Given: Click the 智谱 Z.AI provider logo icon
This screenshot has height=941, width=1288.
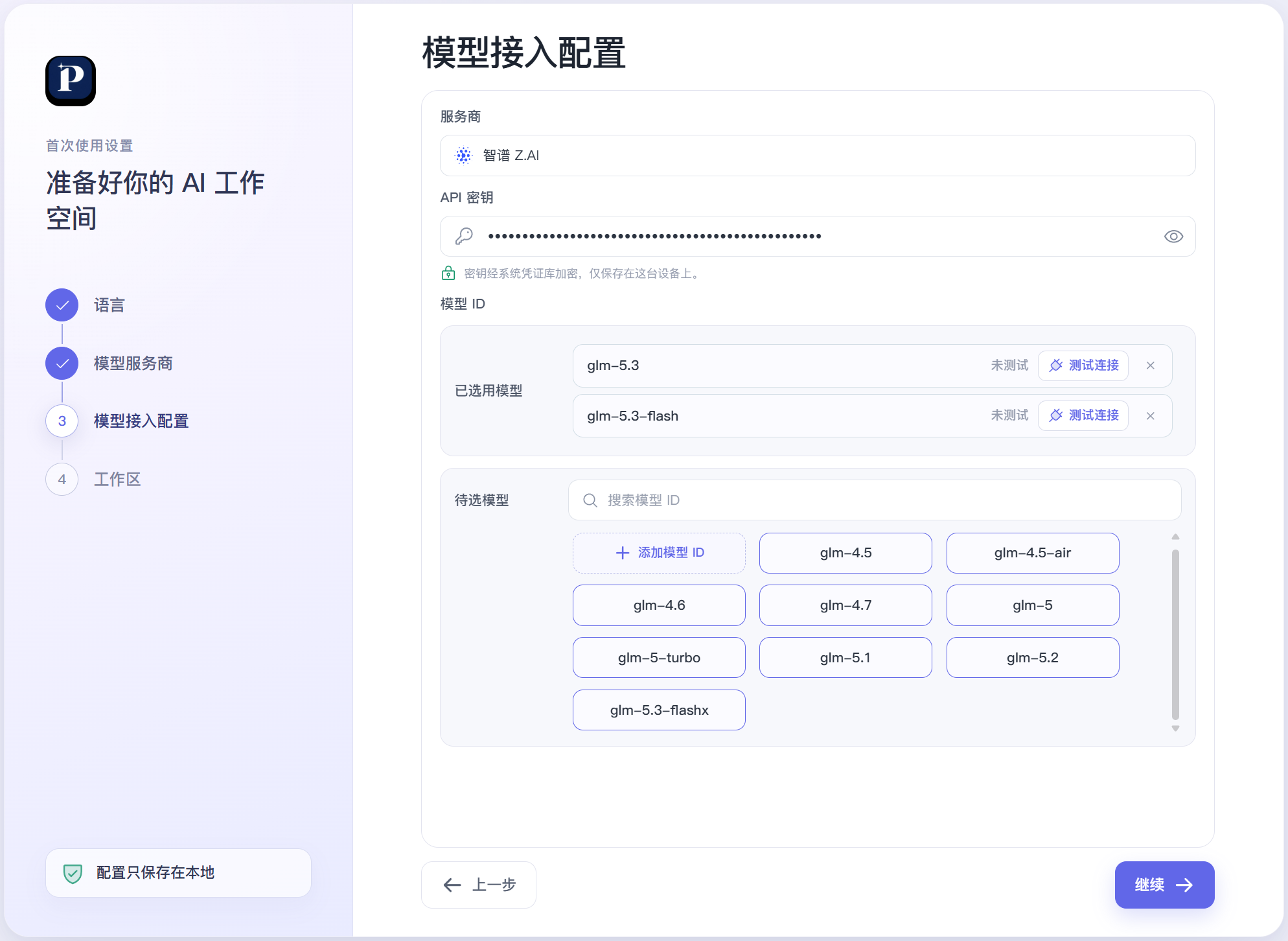Looking at the screenshot, I should tap(464, 156).
